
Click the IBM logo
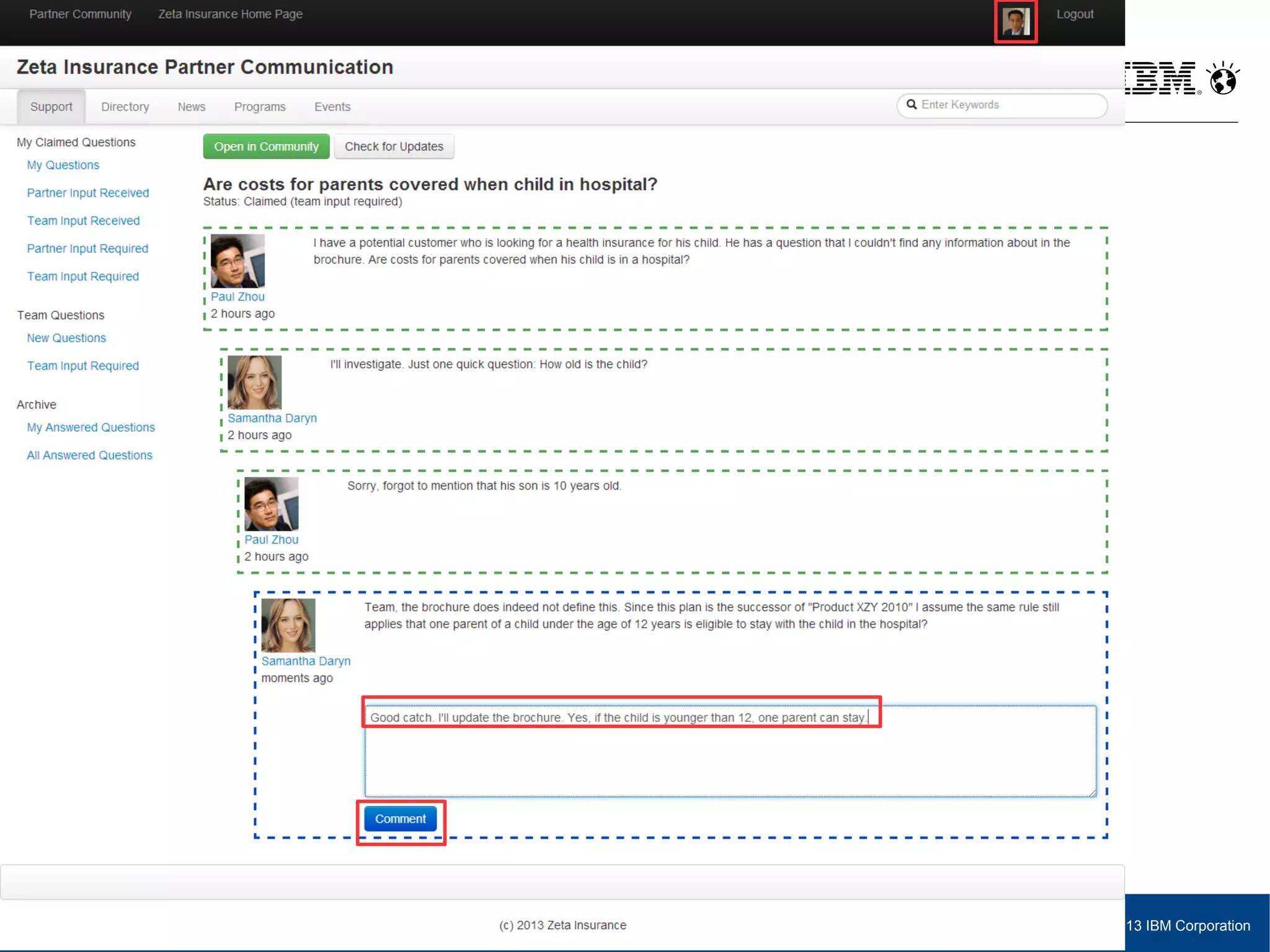click(1163, 79)
